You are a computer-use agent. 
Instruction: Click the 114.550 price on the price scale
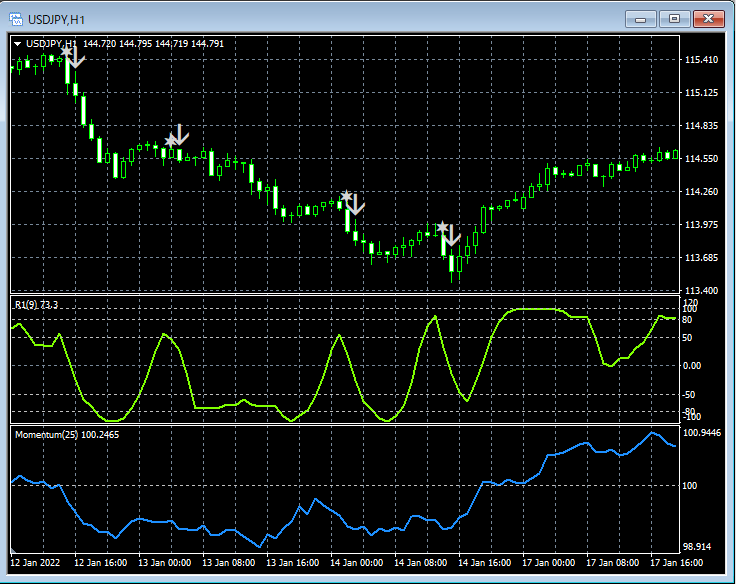point(702,159)
